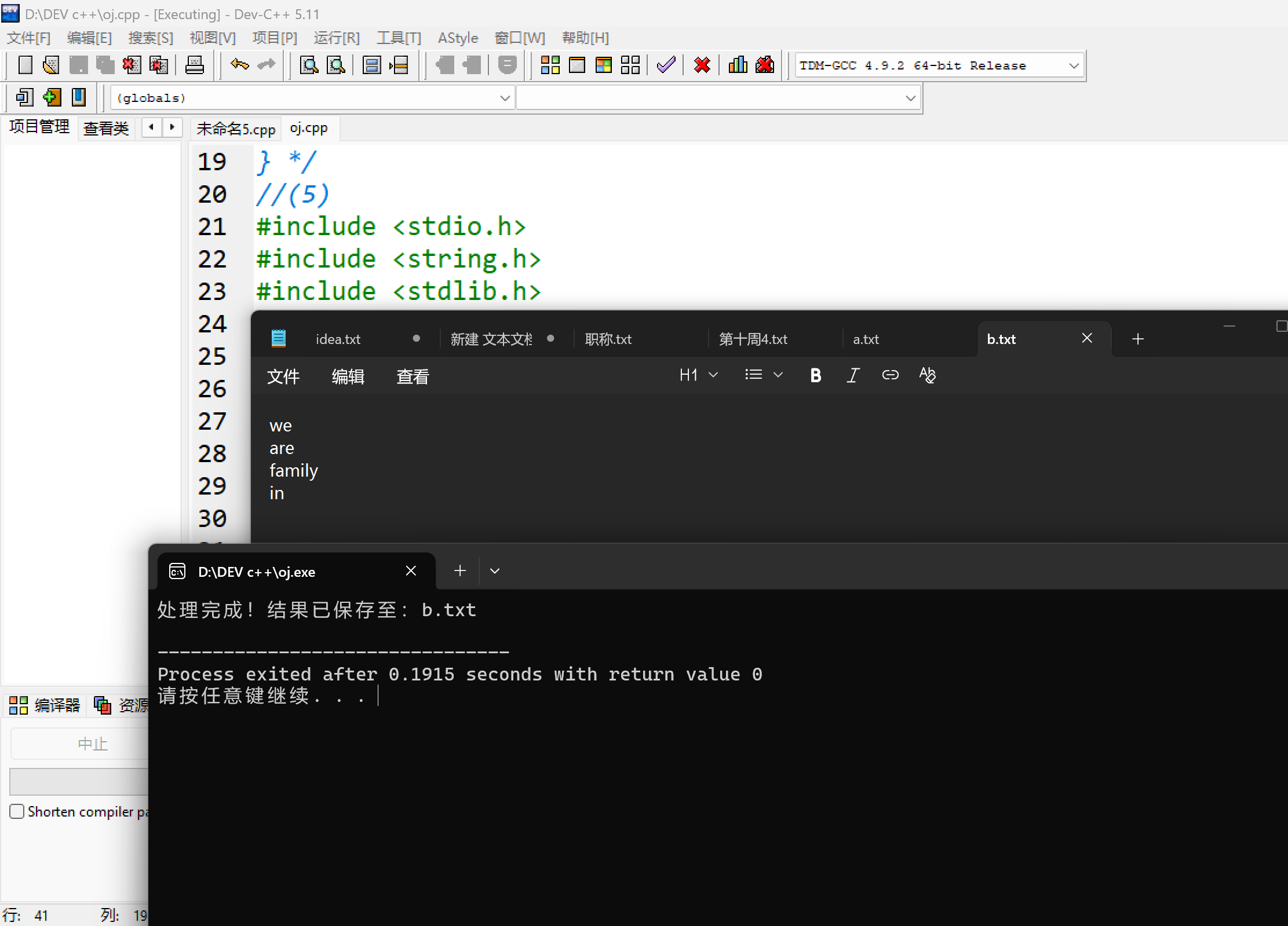Click the Compile icon with the colored grid
This screenshot has width=1288, height=926.
click(x=550, y=65)
